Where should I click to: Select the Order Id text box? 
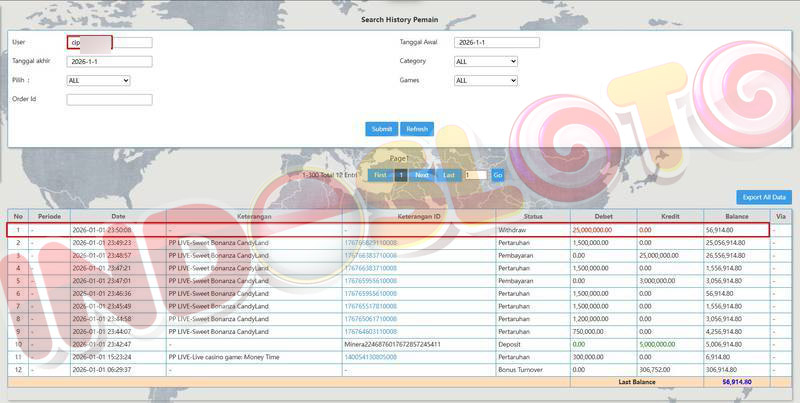(109, 99)
